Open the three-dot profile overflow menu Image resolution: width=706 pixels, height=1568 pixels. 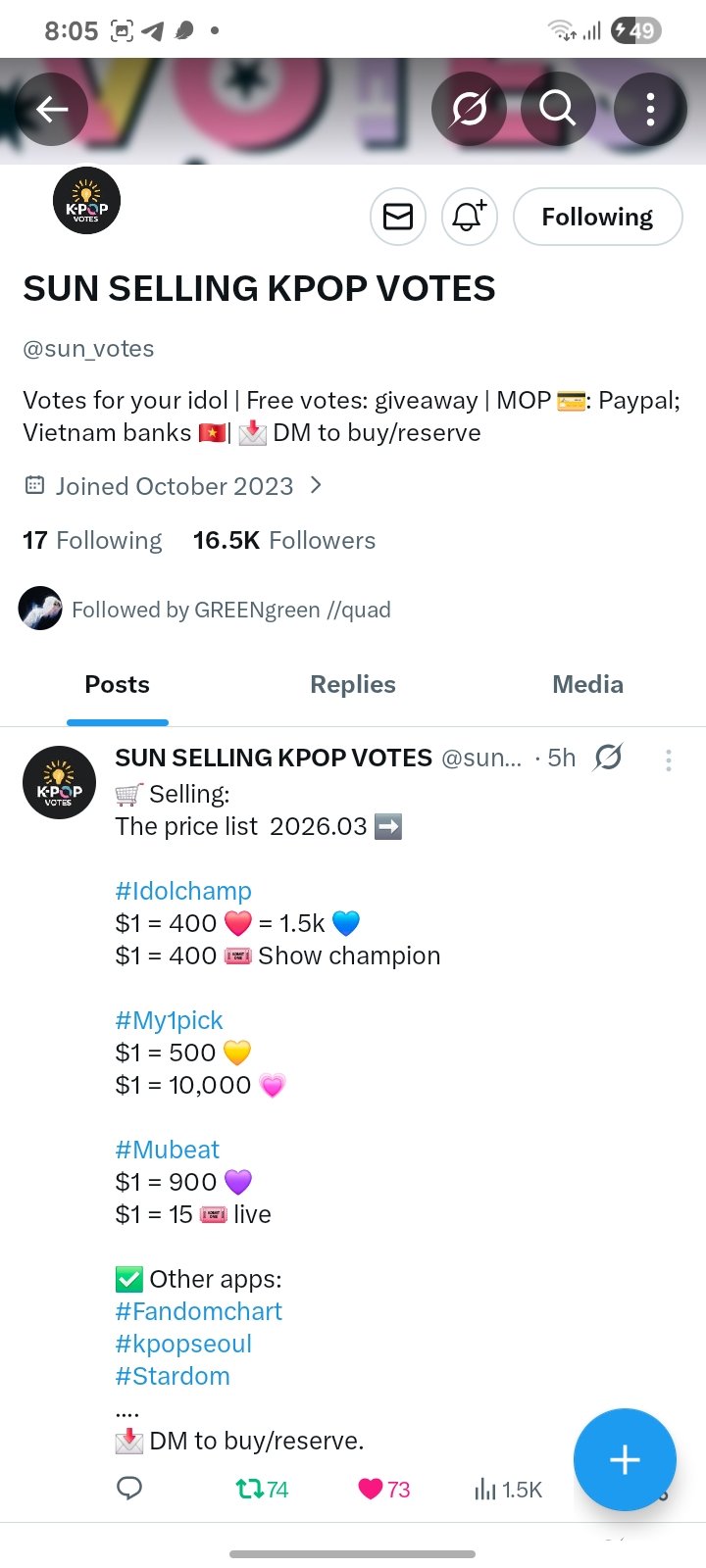click(650, 109)
